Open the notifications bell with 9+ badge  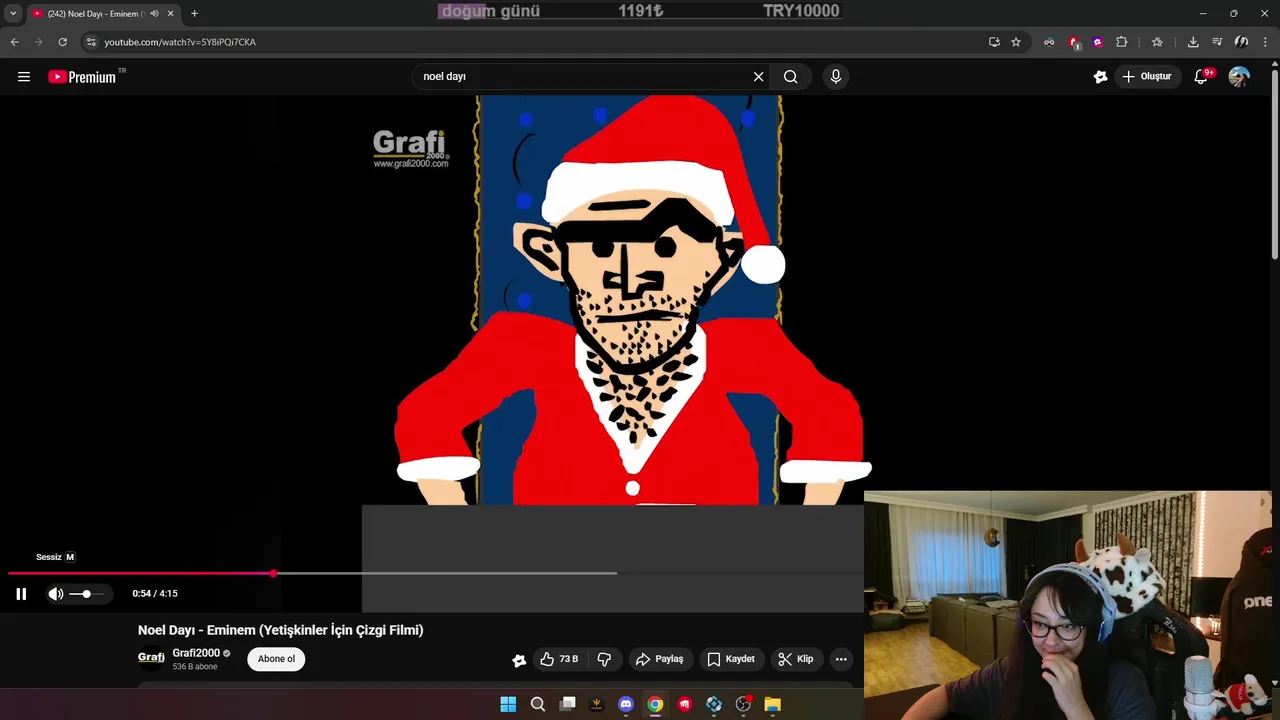(x=1202, y=77)
